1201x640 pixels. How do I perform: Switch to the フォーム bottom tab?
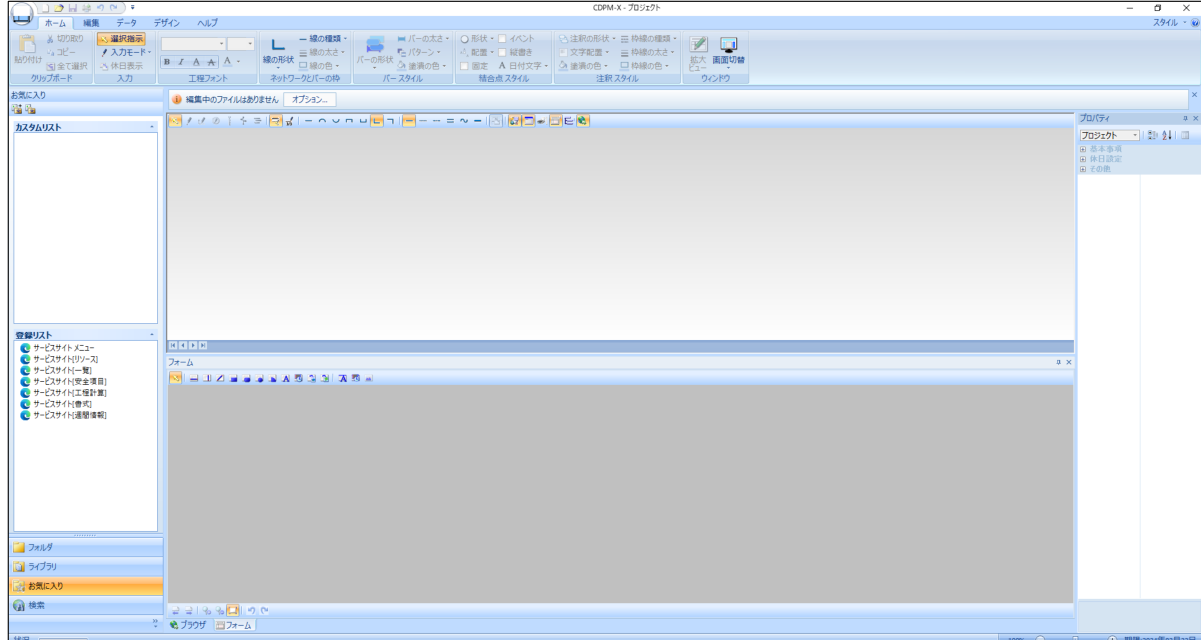point(234,625)
